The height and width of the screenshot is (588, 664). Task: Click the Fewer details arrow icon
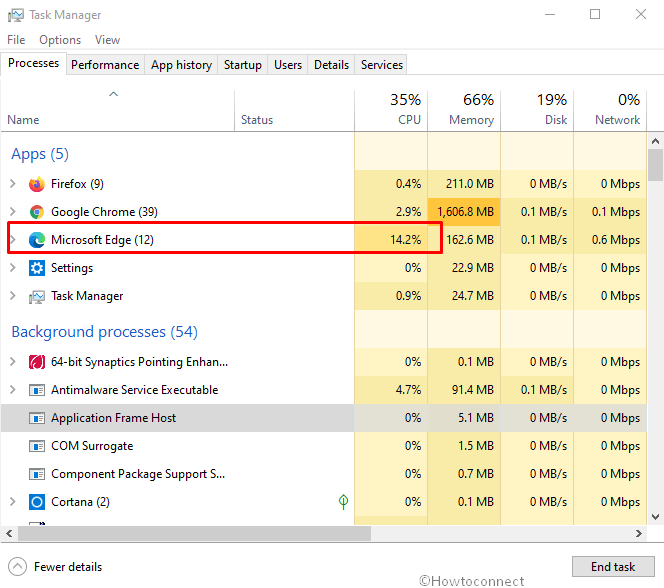coord(17,567)
